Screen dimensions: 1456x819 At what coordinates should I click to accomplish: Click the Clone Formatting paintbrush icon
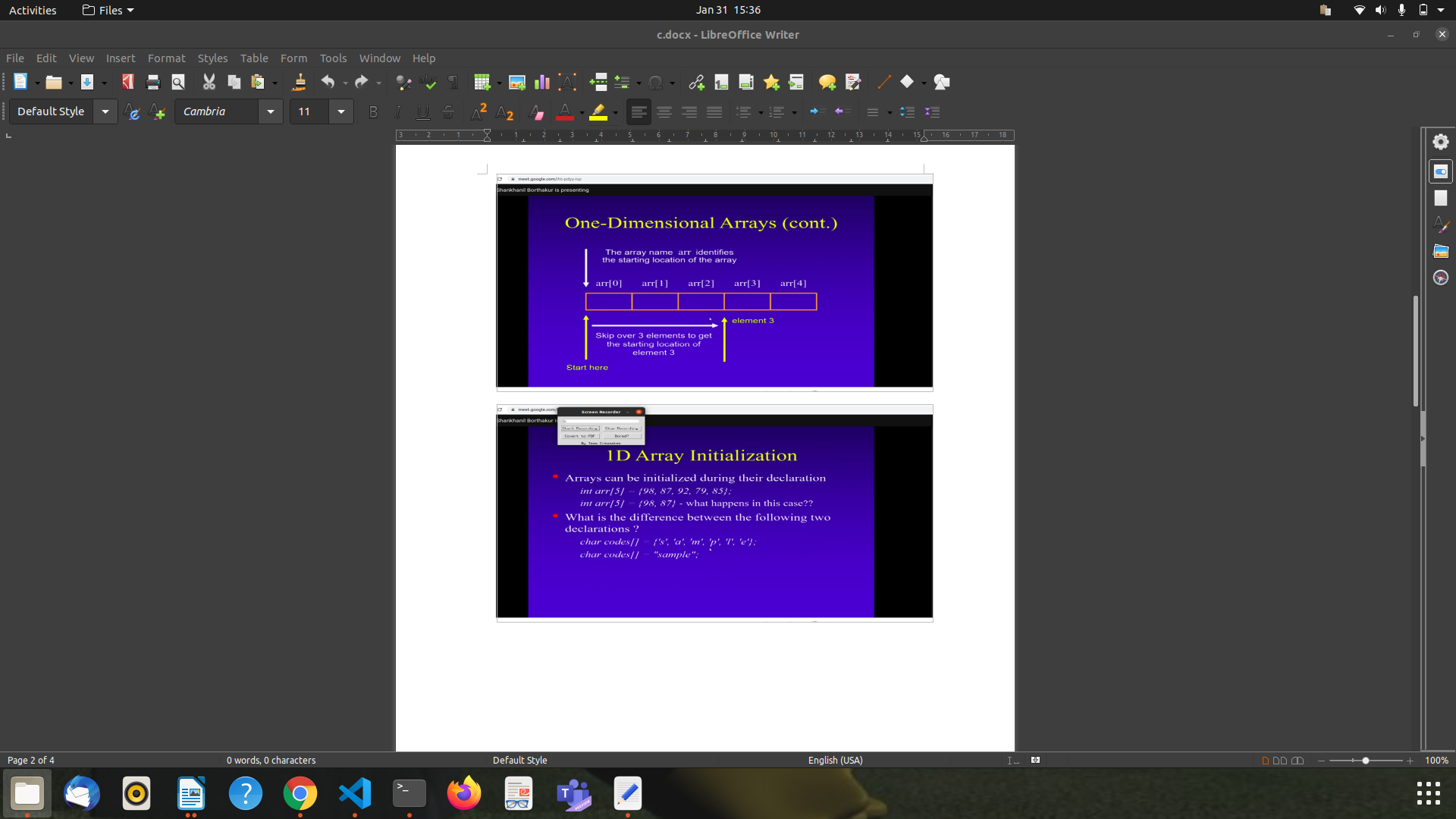pyautogui.click(x=299, y=82)
